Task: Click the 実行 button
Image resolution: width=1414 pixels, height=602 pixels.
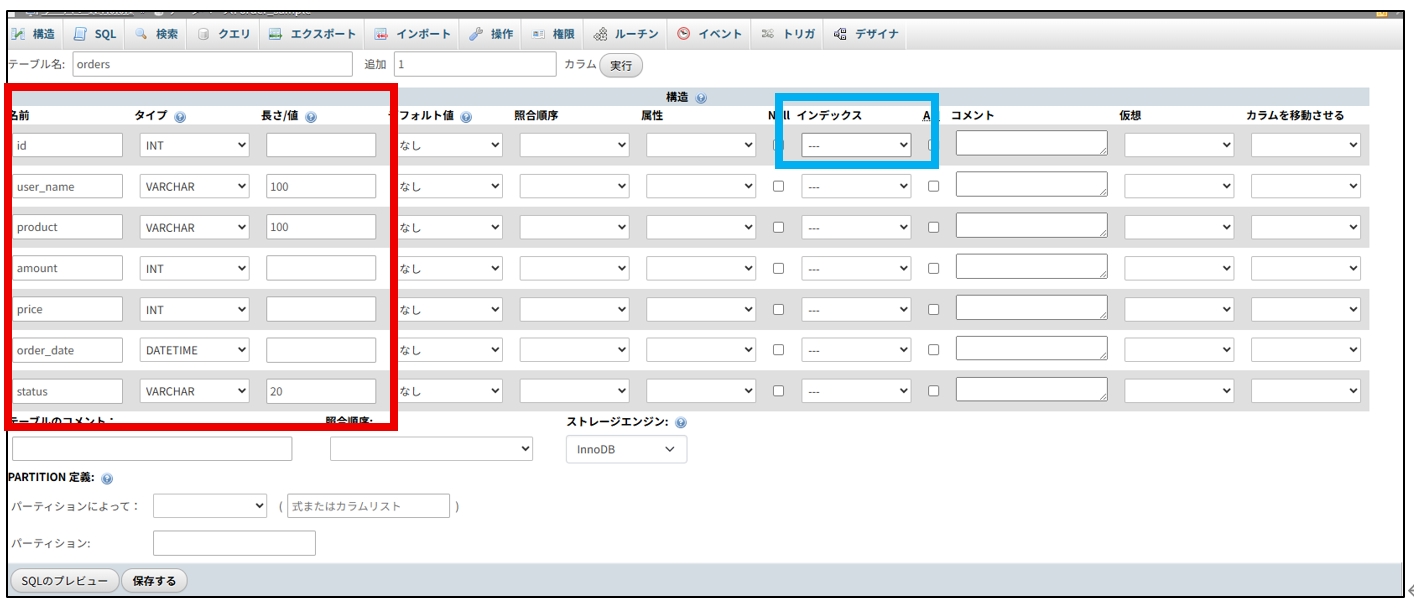Action: [621, 64]
